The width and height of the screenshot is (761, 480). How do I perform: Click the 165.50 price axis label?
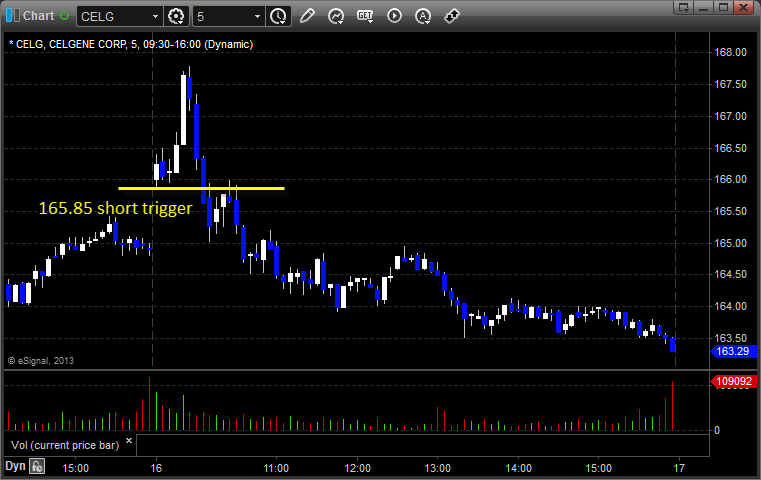[730, 211]
